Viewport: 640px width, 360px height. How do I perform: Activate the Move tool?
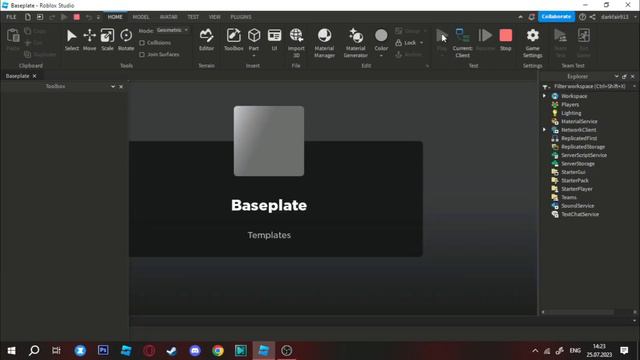[89, 40]
